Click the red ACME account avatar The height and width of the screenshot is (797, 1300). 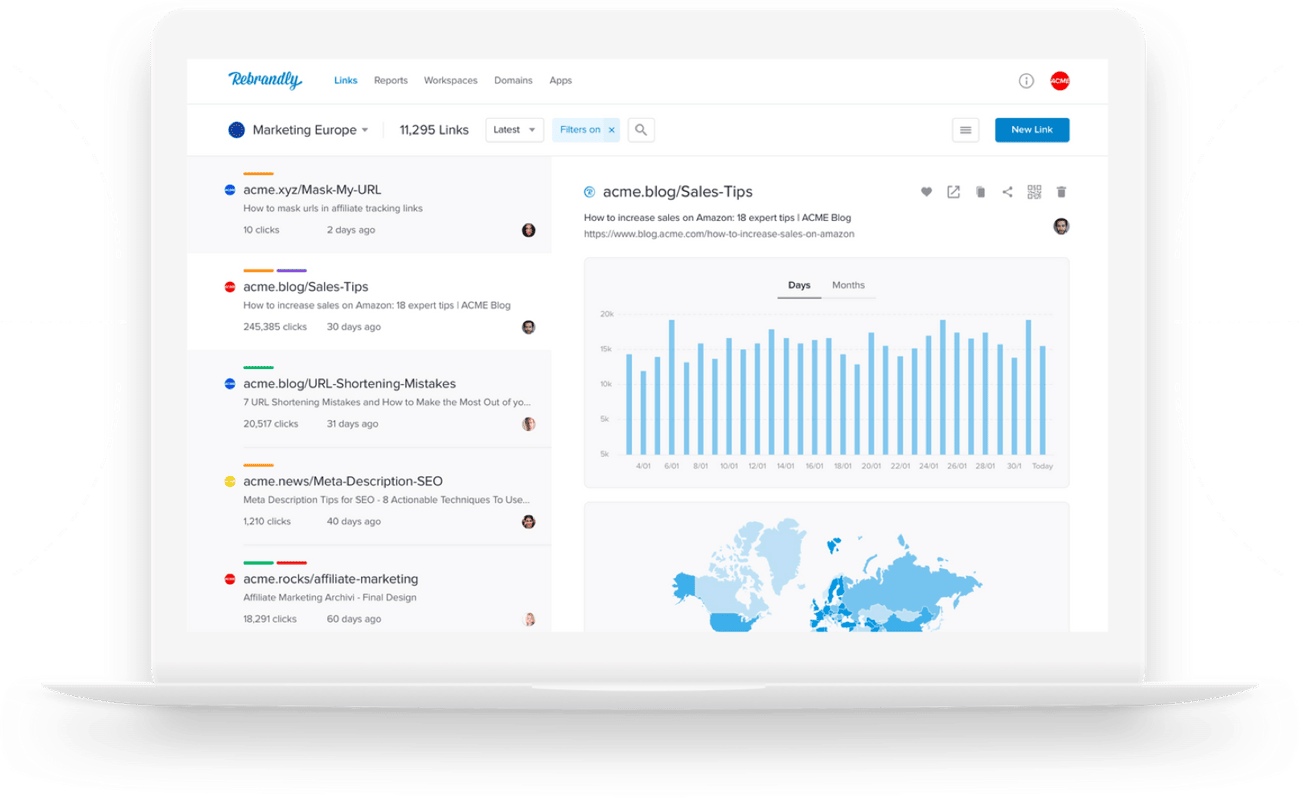click(1059, 81)
